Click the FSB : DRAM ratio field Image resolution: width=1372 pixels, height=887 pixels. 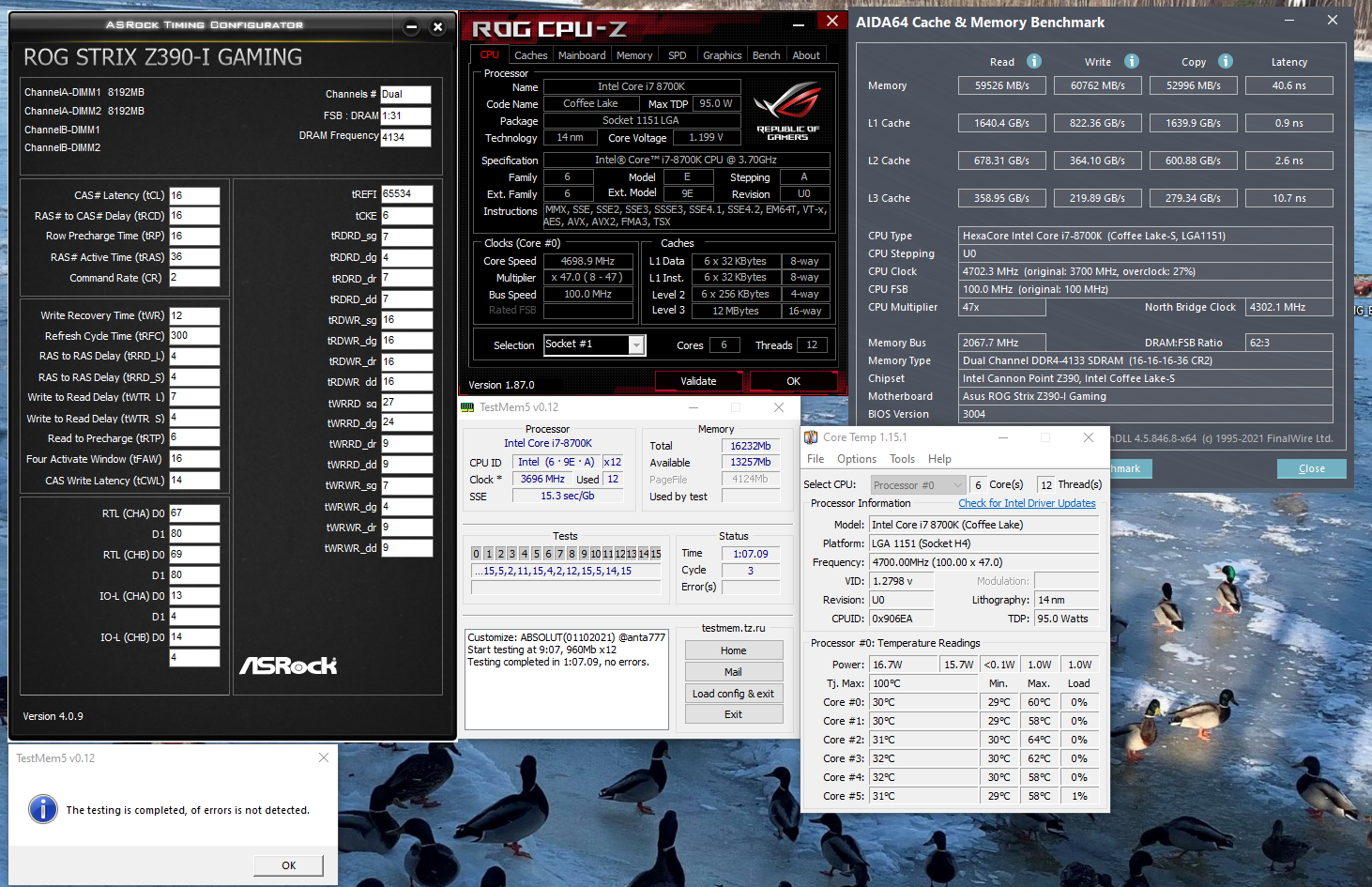(405, 115)
